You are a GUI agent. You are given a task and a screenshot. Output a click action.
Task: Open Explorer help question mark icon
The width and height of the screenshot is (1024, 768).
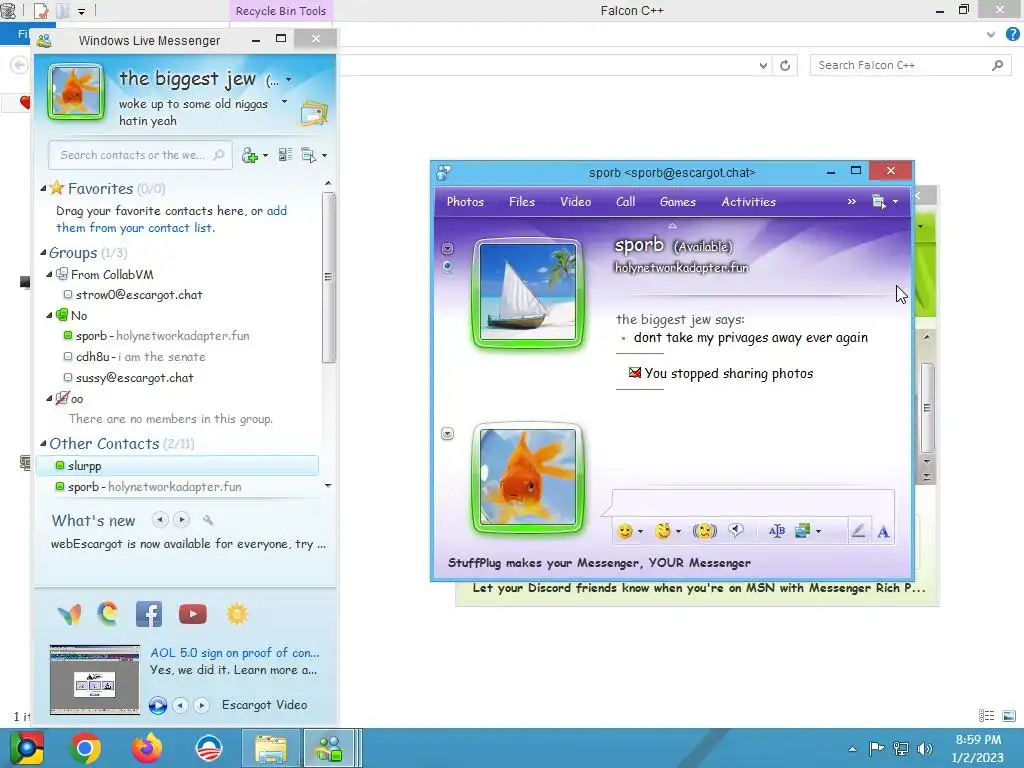pos(1012,35)
